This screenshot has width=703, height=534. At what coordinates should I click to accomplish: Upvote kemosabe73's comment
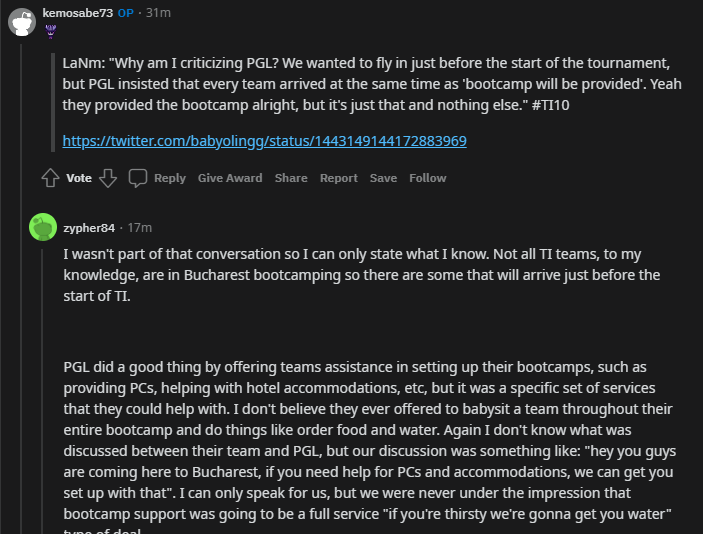50,178
